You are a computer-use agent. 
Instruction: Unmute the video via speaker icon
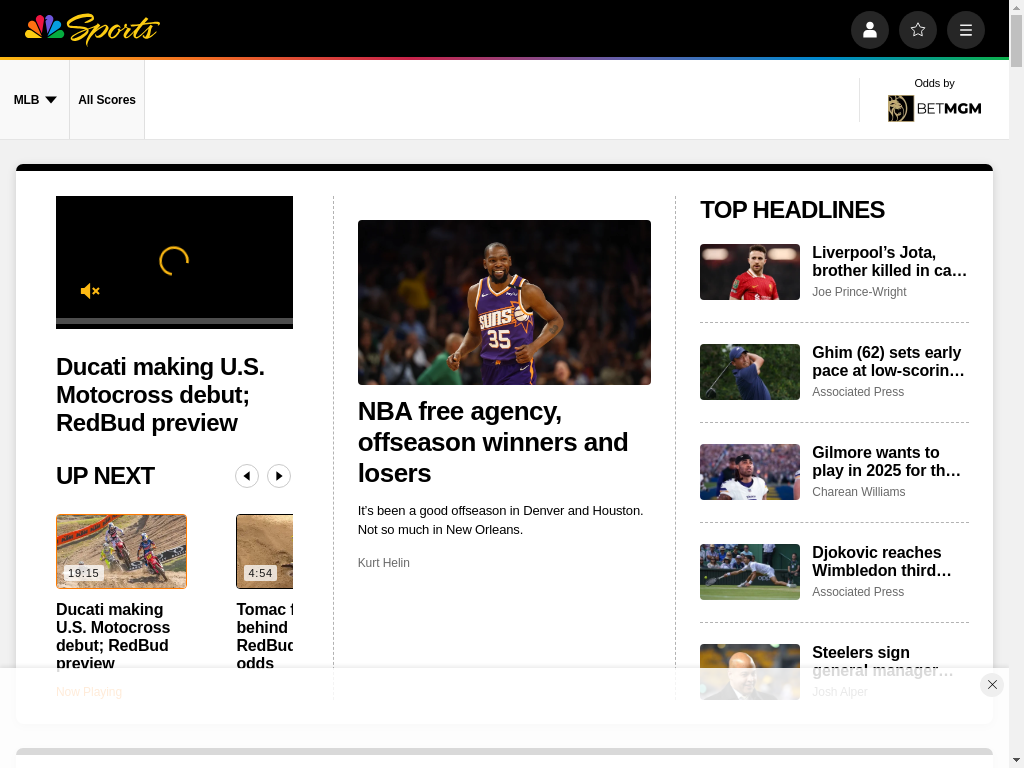[x=89, y=291]
